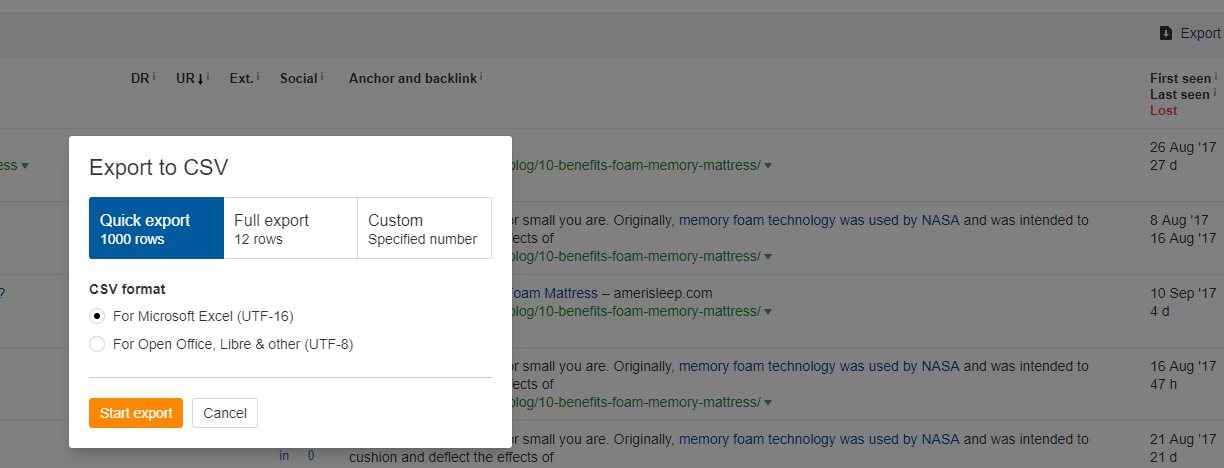Choose the Custom Specified number tab
Image resolution: width=1224 pixels, height=468 pixels.
[x=424, y=228]
